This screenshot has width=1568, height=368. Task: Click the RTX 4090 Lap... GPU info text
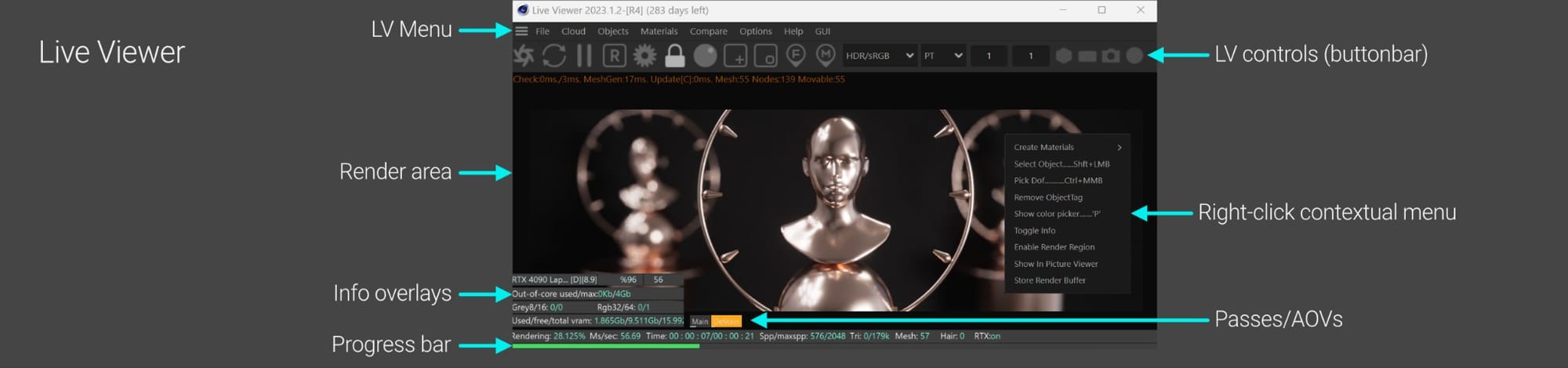click(554, 280)
